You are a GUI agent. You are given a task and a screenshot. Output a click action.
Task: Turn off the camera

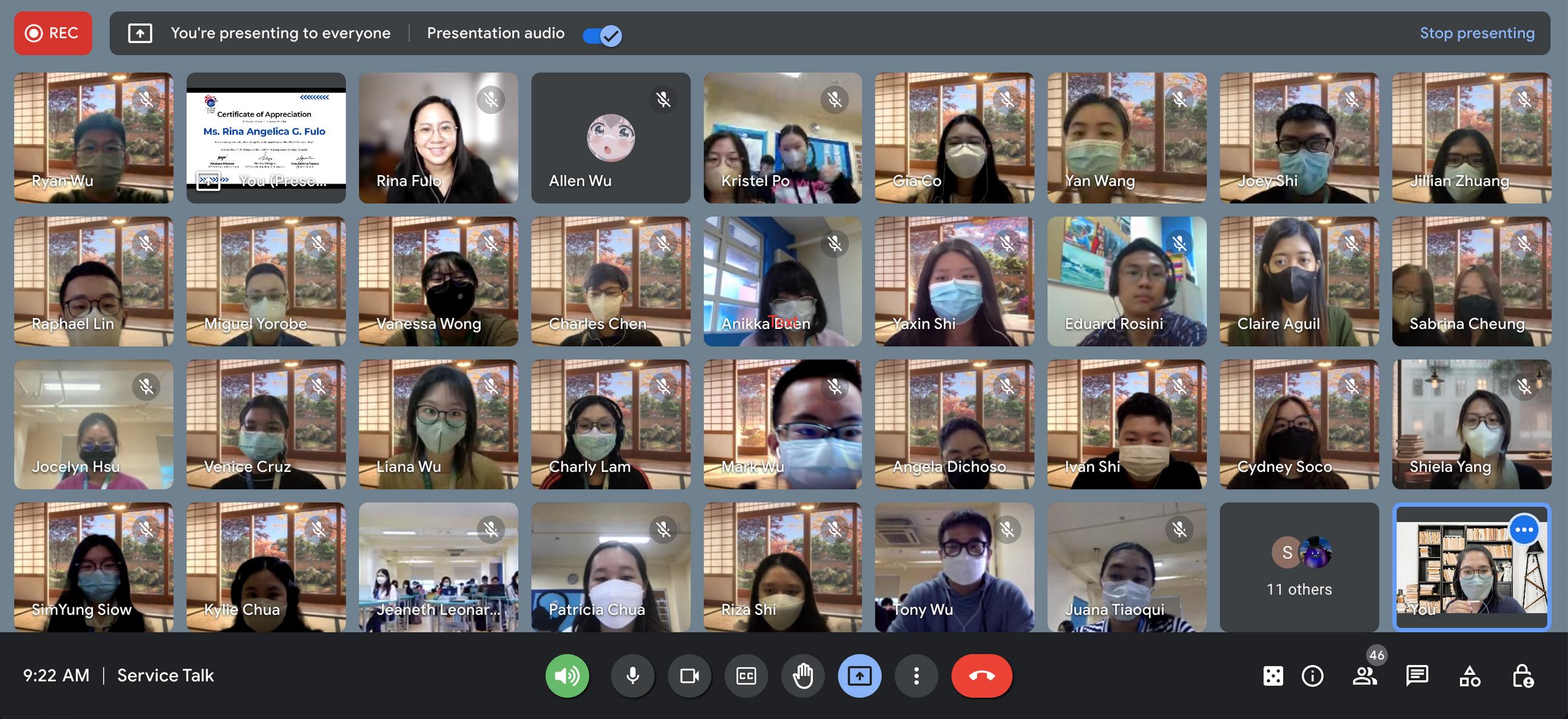689,675
